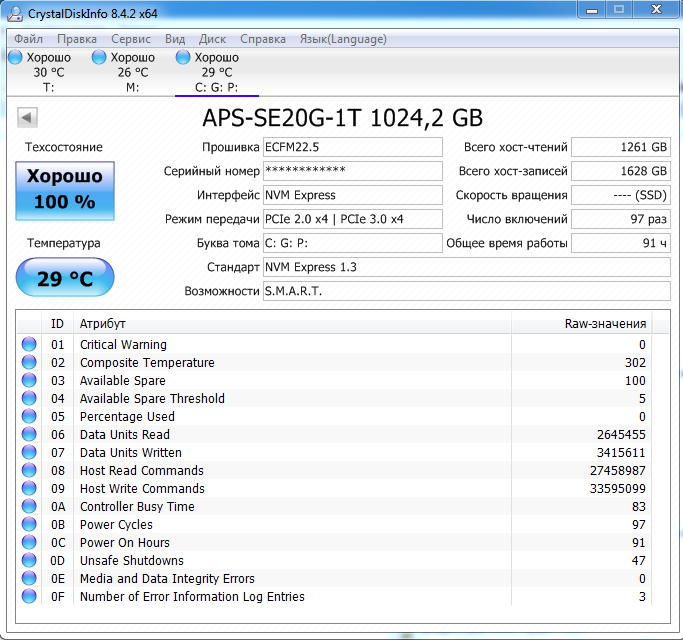Click the Интерфейс field NVM Express
Viewport: 683px width, 640px height.
pos(353,195)
